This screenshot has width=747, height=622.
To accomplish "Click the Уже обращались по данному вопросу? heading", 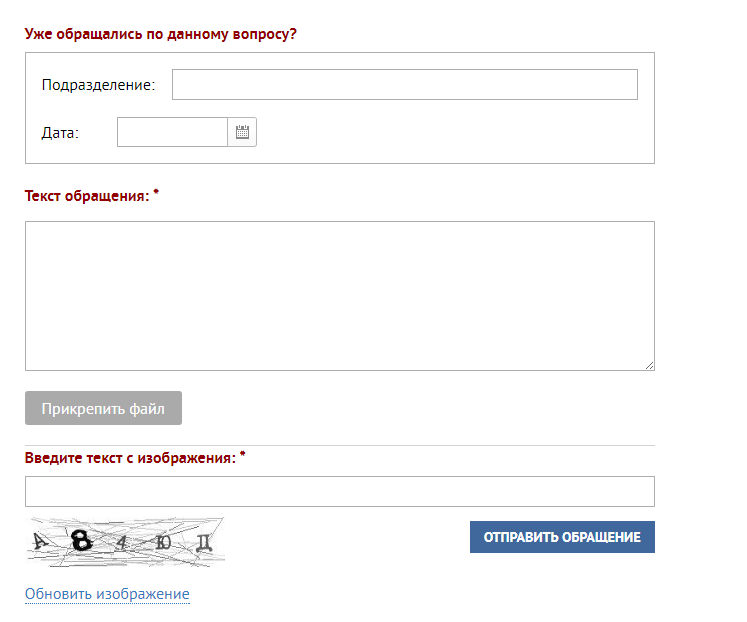I will (x=161, y=34).
